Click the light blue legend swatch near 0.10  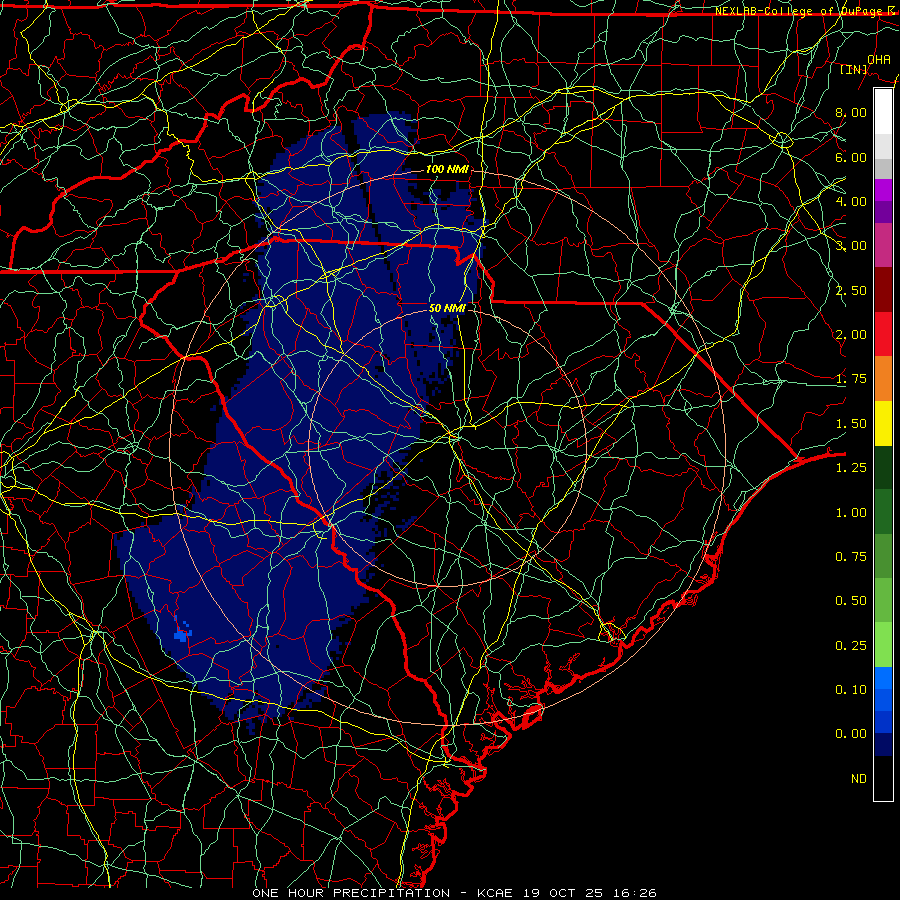tap(883, 678)
